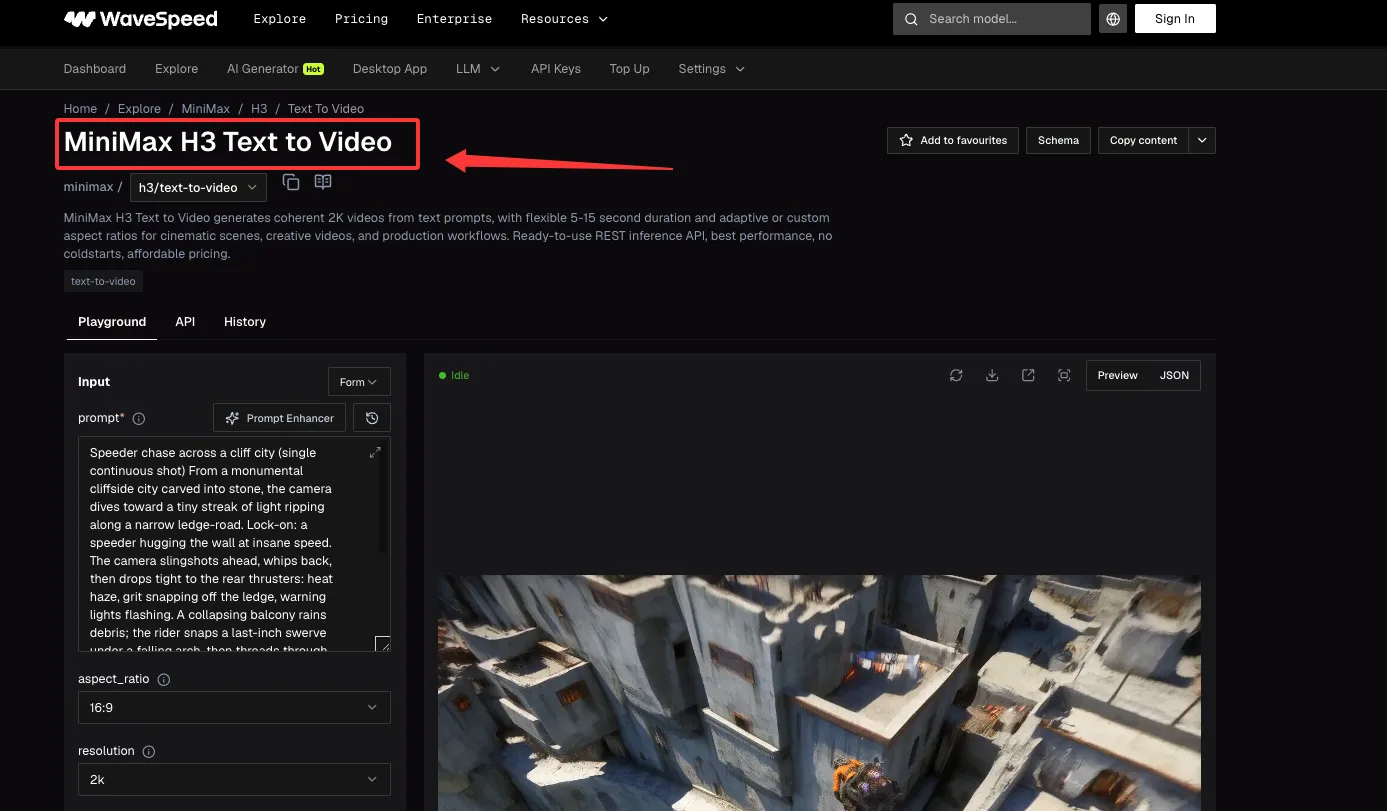Open the Schema button
Viewport: 1387px width, 811px height.
pyautogui.click(x=1058, y=140)
